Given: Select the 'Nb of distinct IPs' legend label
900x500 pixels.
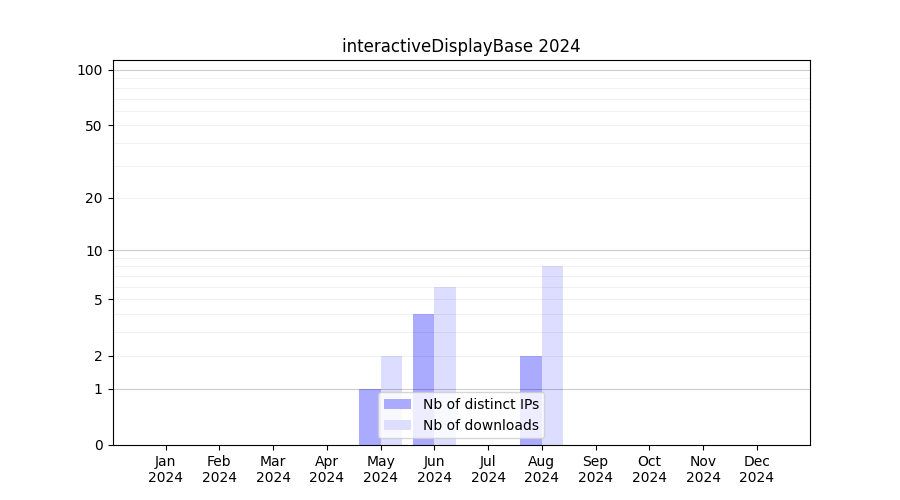Looking at the screenshot, I should click(x=480, y=404).
